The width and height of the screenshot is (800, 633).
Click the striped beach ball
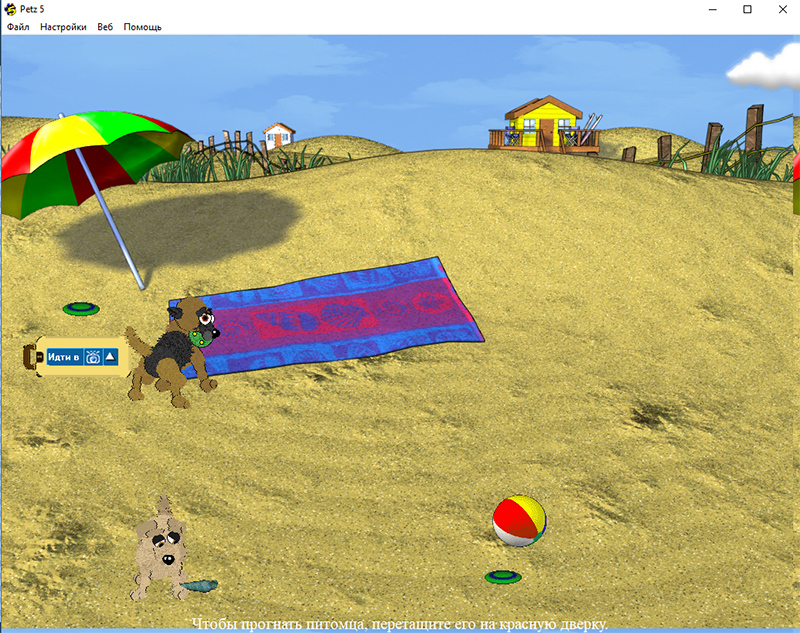coord(519,521)
